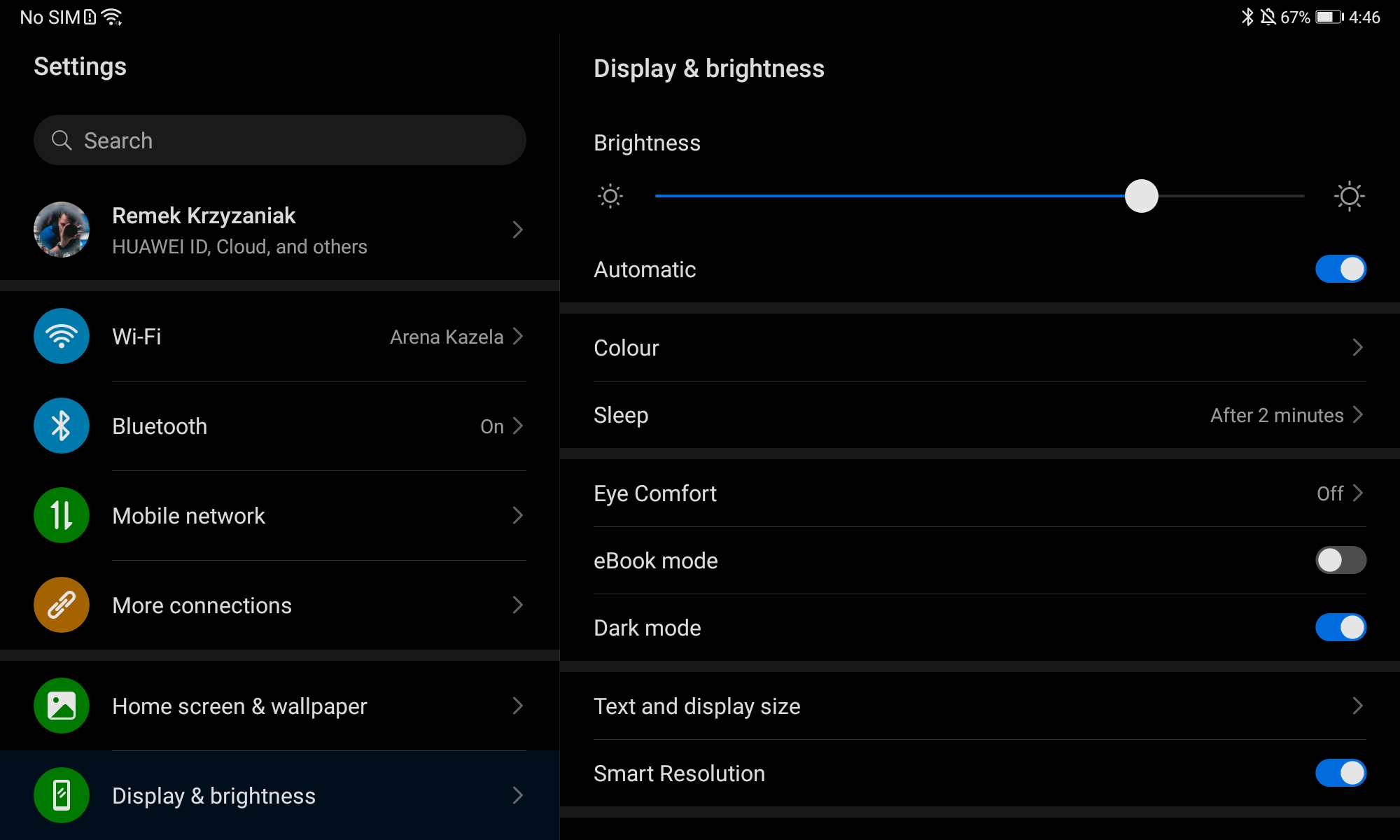Expand Sleep timeout options chevron
Viewport: 1400px width, 840px height.
1357,414
